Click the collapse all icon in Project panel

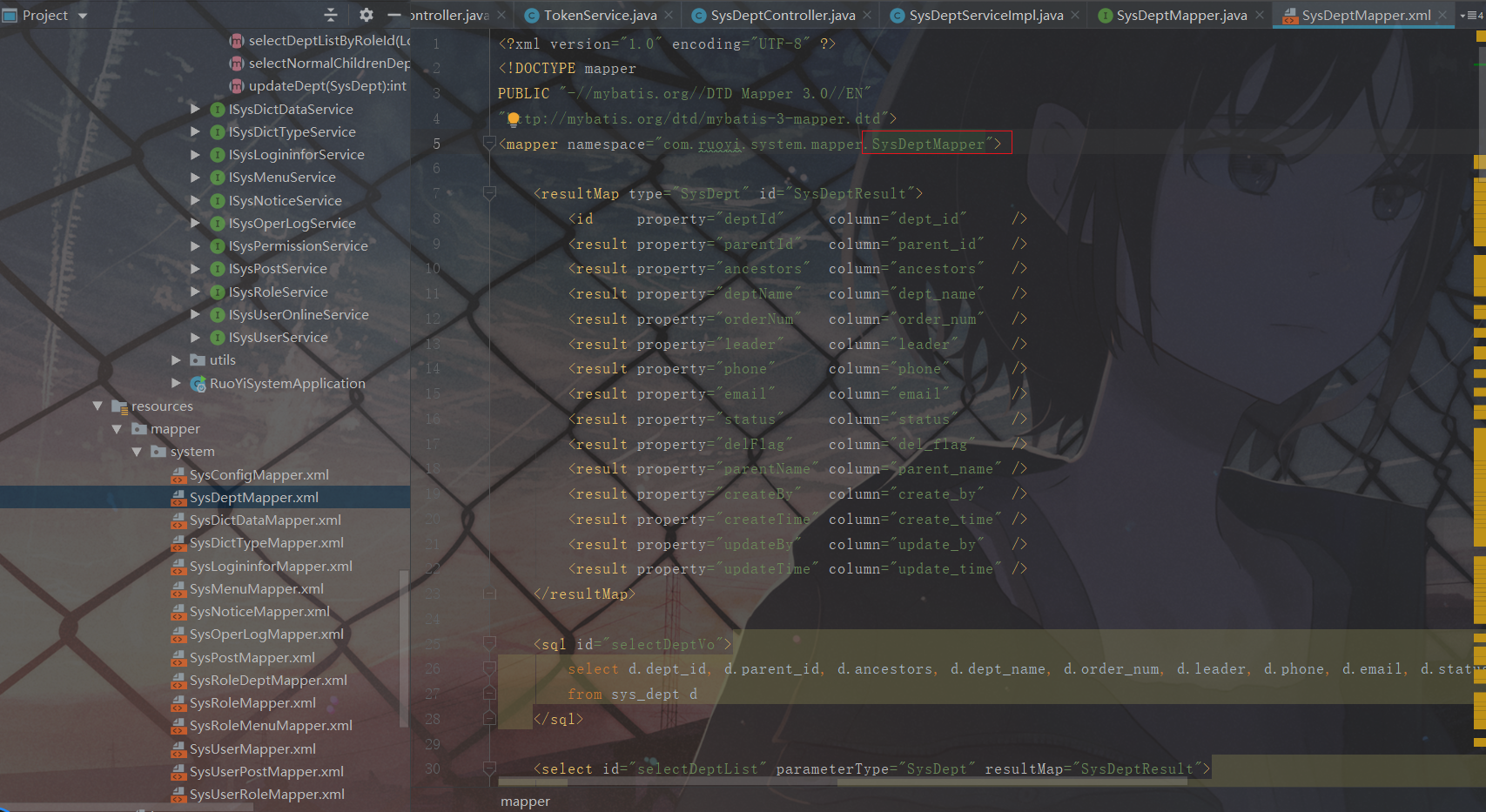[330, 15]
